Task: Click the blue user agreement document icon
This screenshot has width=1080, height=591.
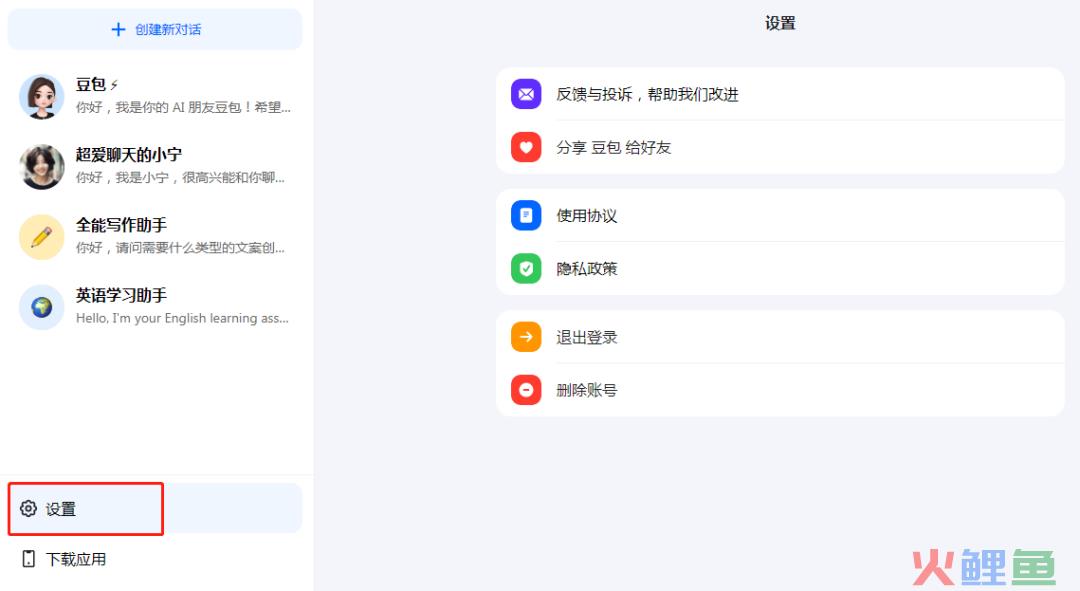Action: (x=525, y=215)
